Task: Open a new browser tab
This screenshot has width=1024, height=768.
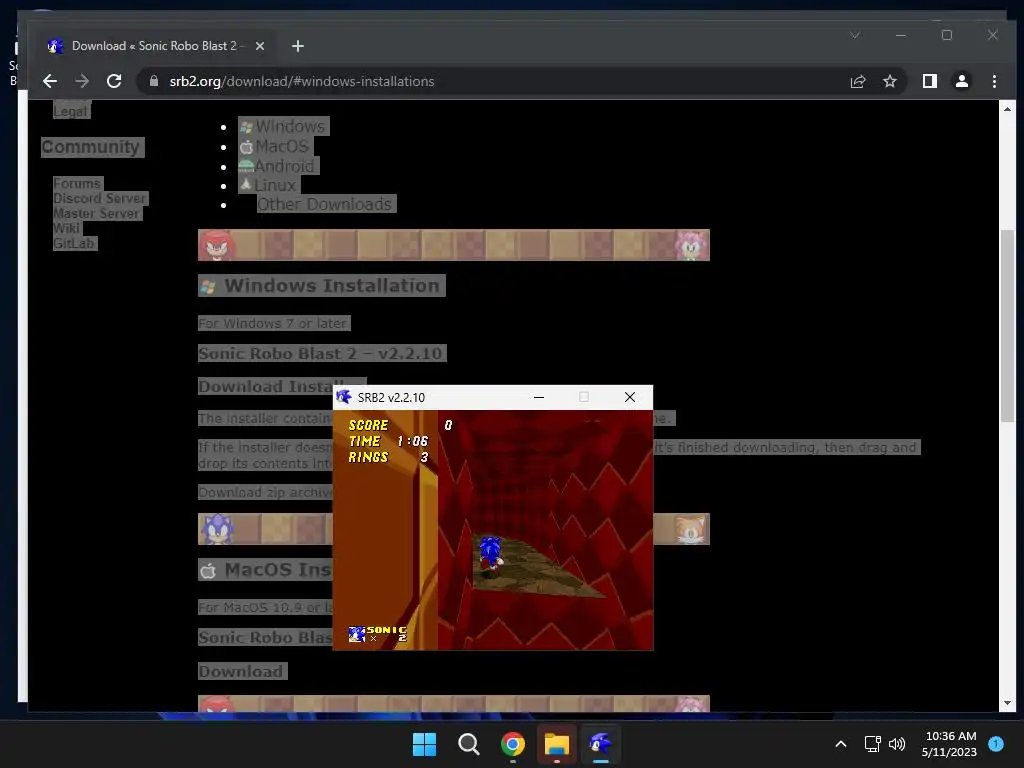Action: pyautogui.click(x=298, y=46)
